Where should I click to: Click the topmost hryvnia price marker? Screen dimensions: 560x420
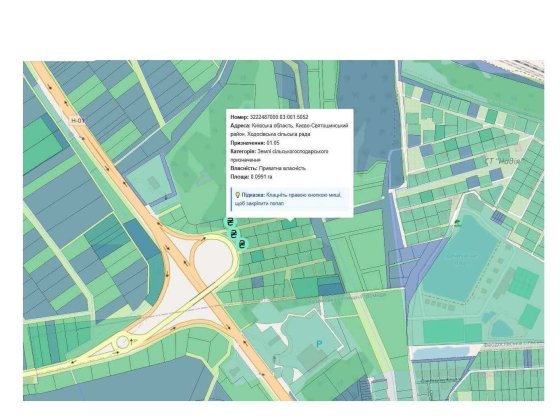click(230, 222)
